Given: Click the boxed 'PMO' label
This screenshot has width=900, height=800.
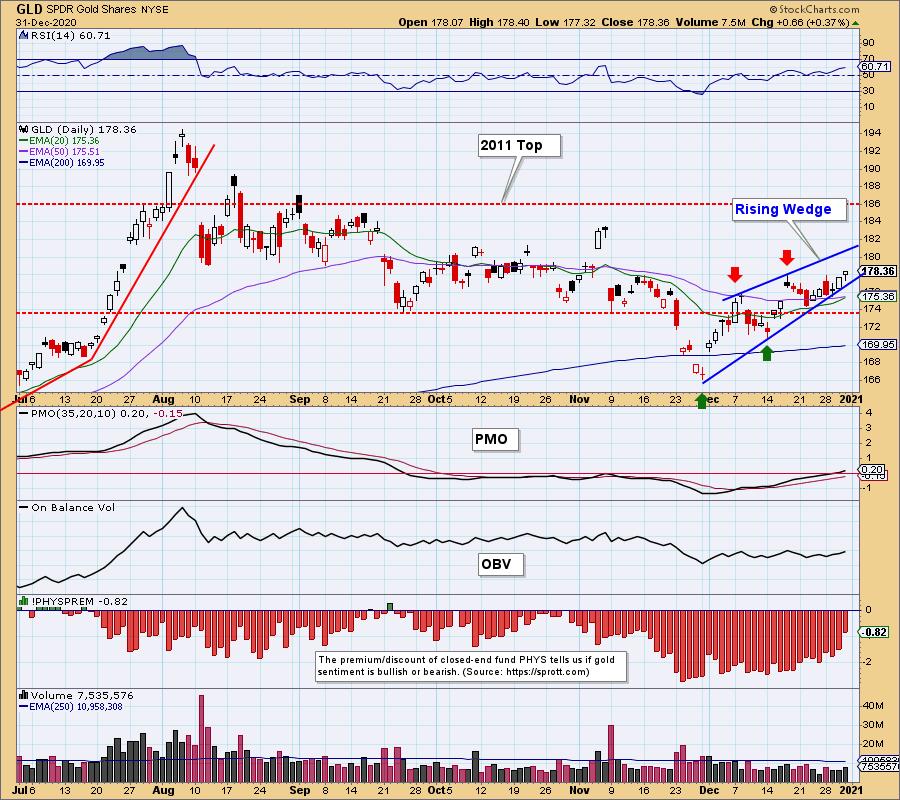Looking at the screenshot, I should 495,440.
